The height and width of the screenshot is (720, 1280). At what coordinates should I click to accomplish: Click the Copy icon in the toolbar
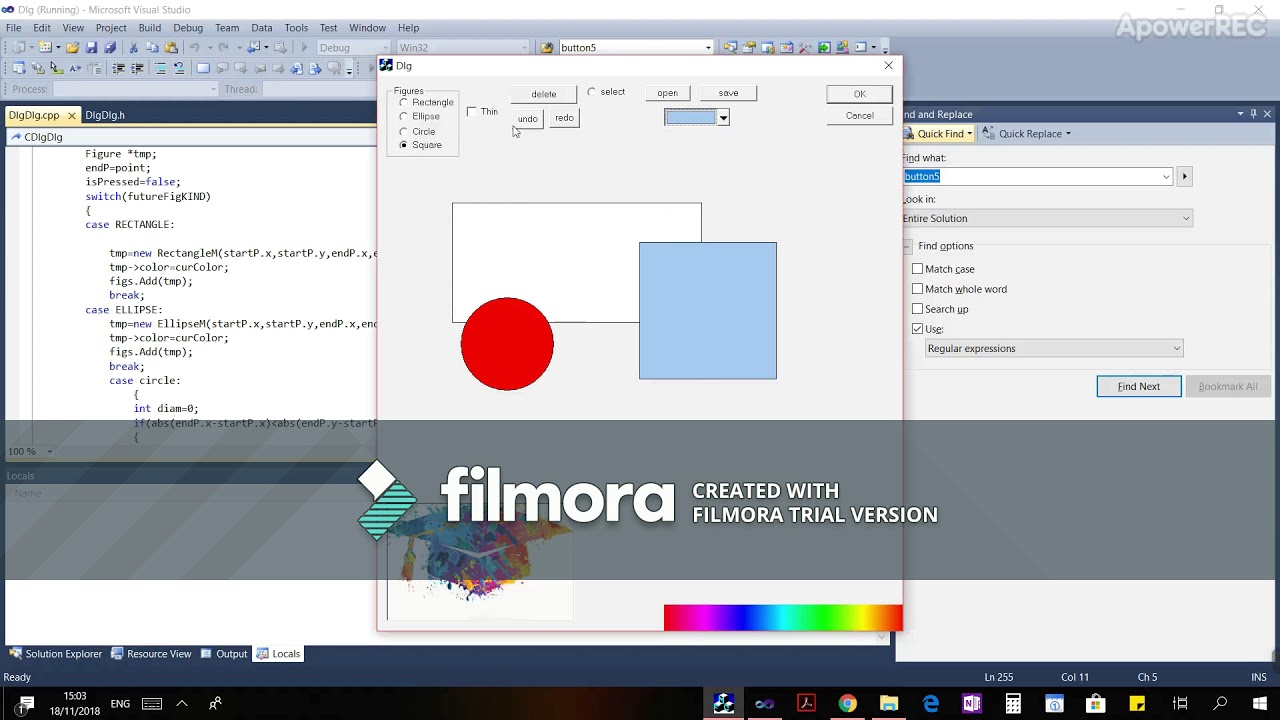pyautogui.click(x=152, y=47)
